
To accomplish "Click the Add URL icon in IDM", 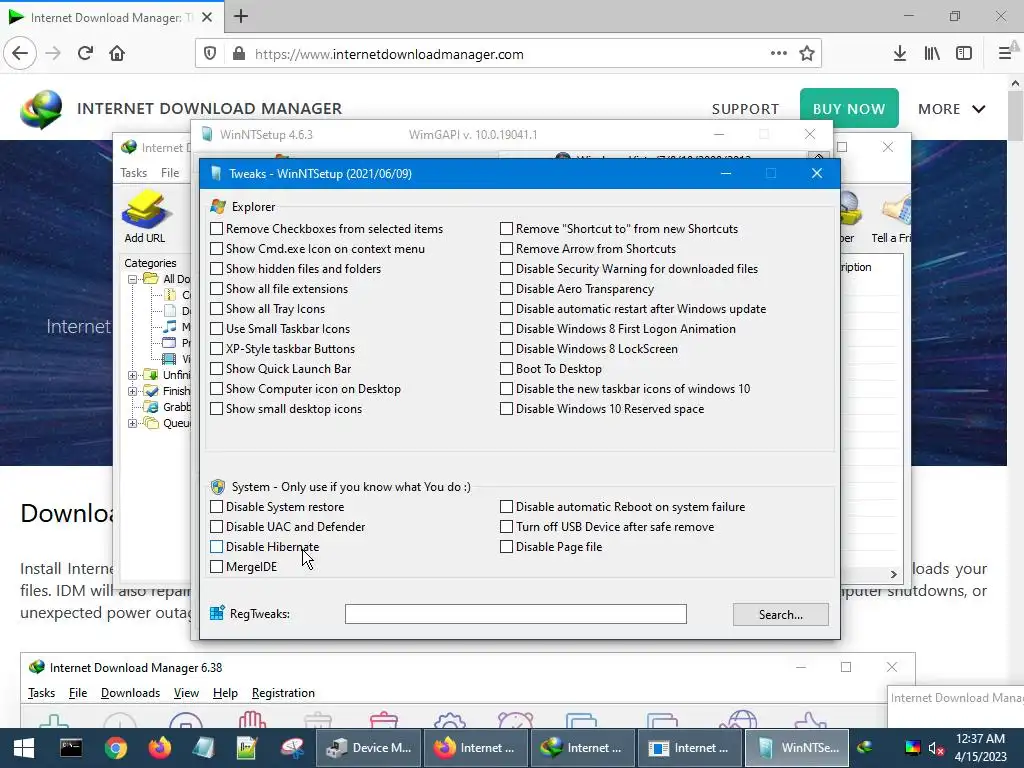I will [145, 217].
